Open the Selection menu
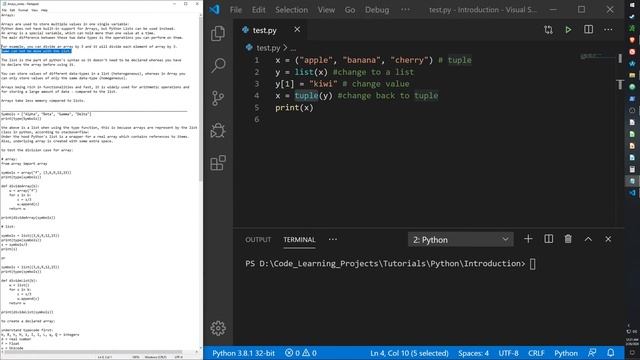Viewport: 640px width, 360px height. [291, 9]
